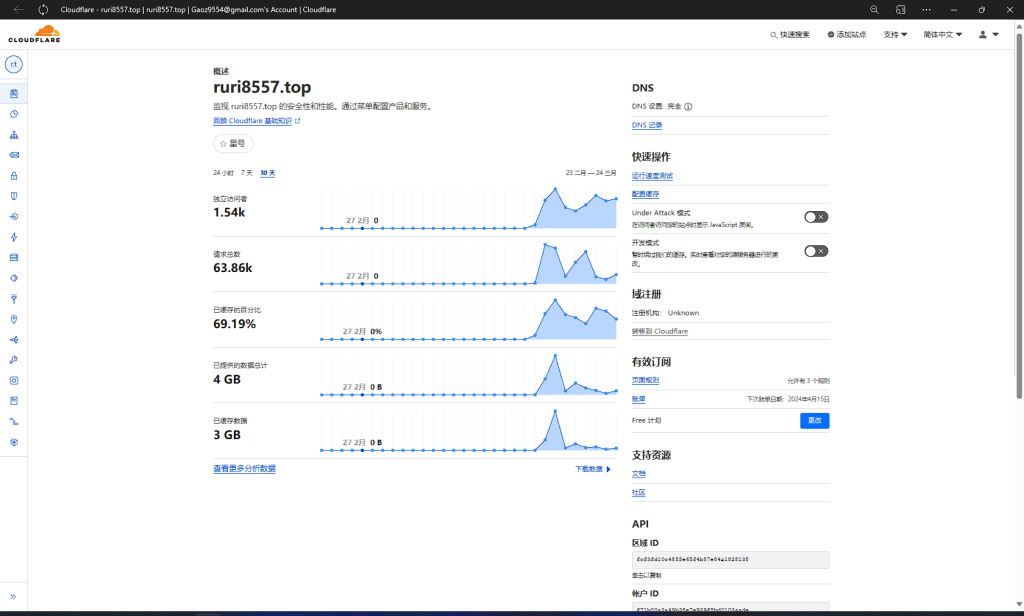Image resolution: width=1024 pixels, height=616 pixels.
Task: Open 回顾 Cloudflare 基础知识 link
Action: click(x=257, y=121)
